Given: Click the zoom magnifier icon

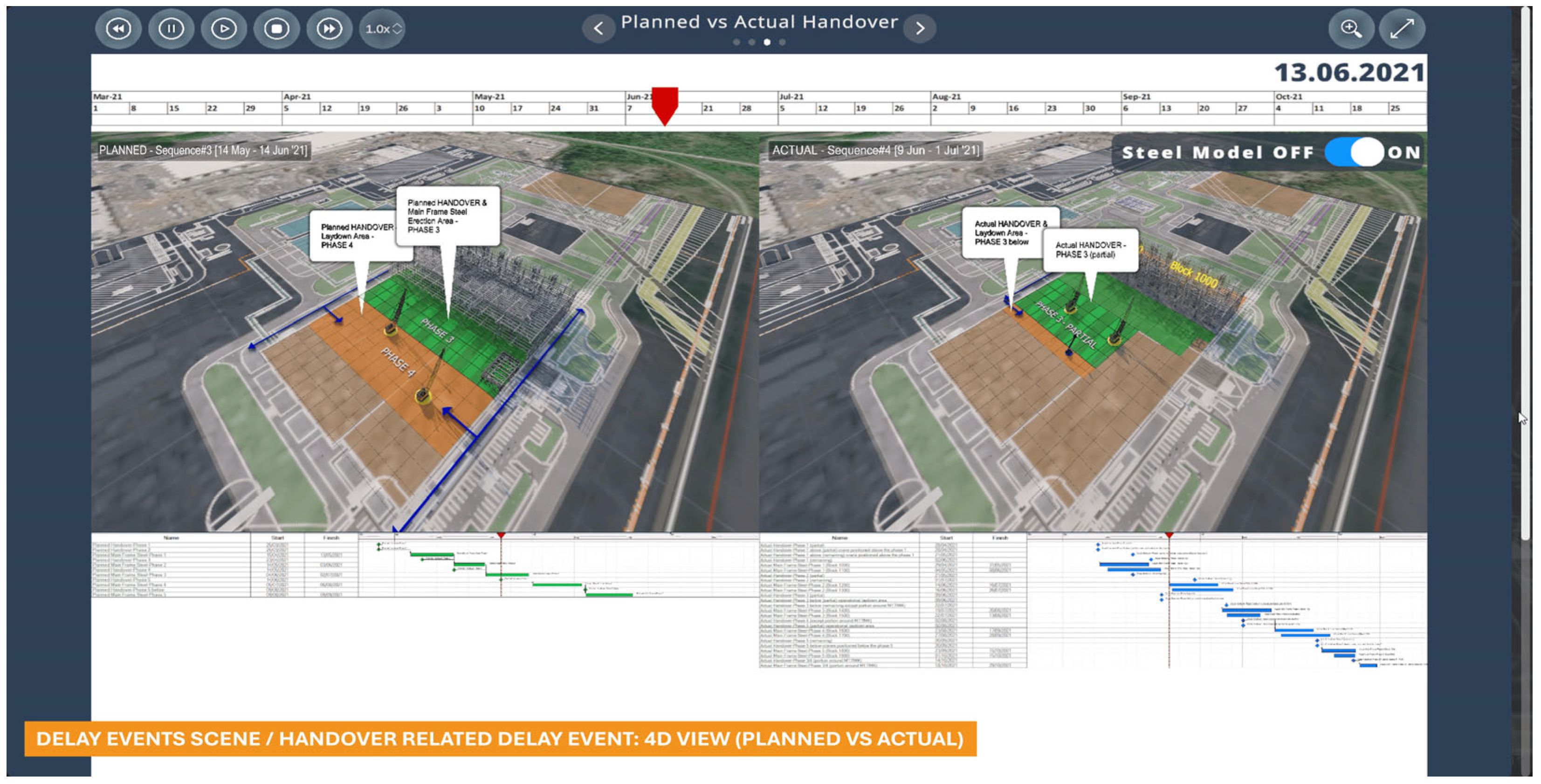Looking at the screenshot, I should pyautogui.click(x=1351, y=28).
